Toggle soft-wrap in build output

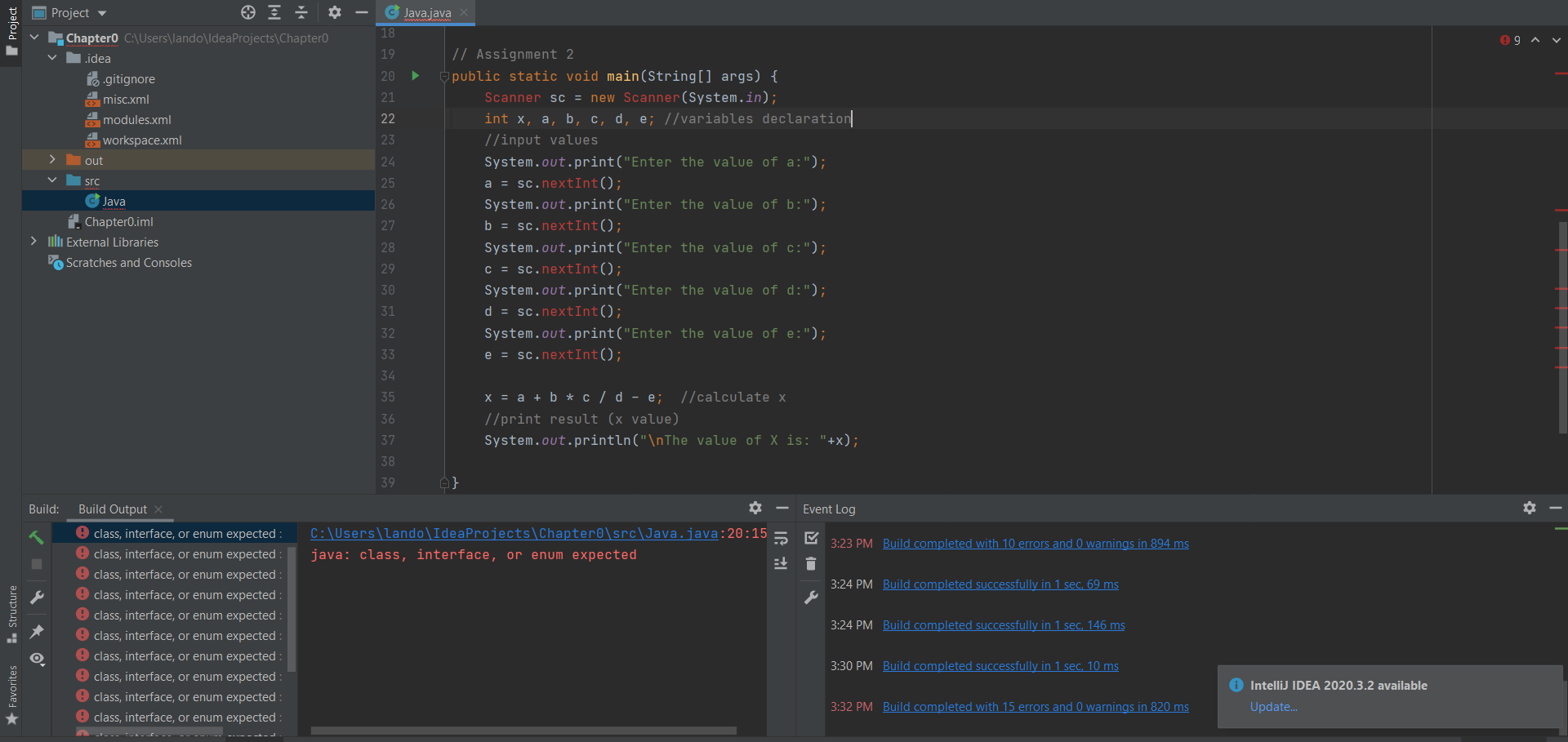[x=781, y=538]
